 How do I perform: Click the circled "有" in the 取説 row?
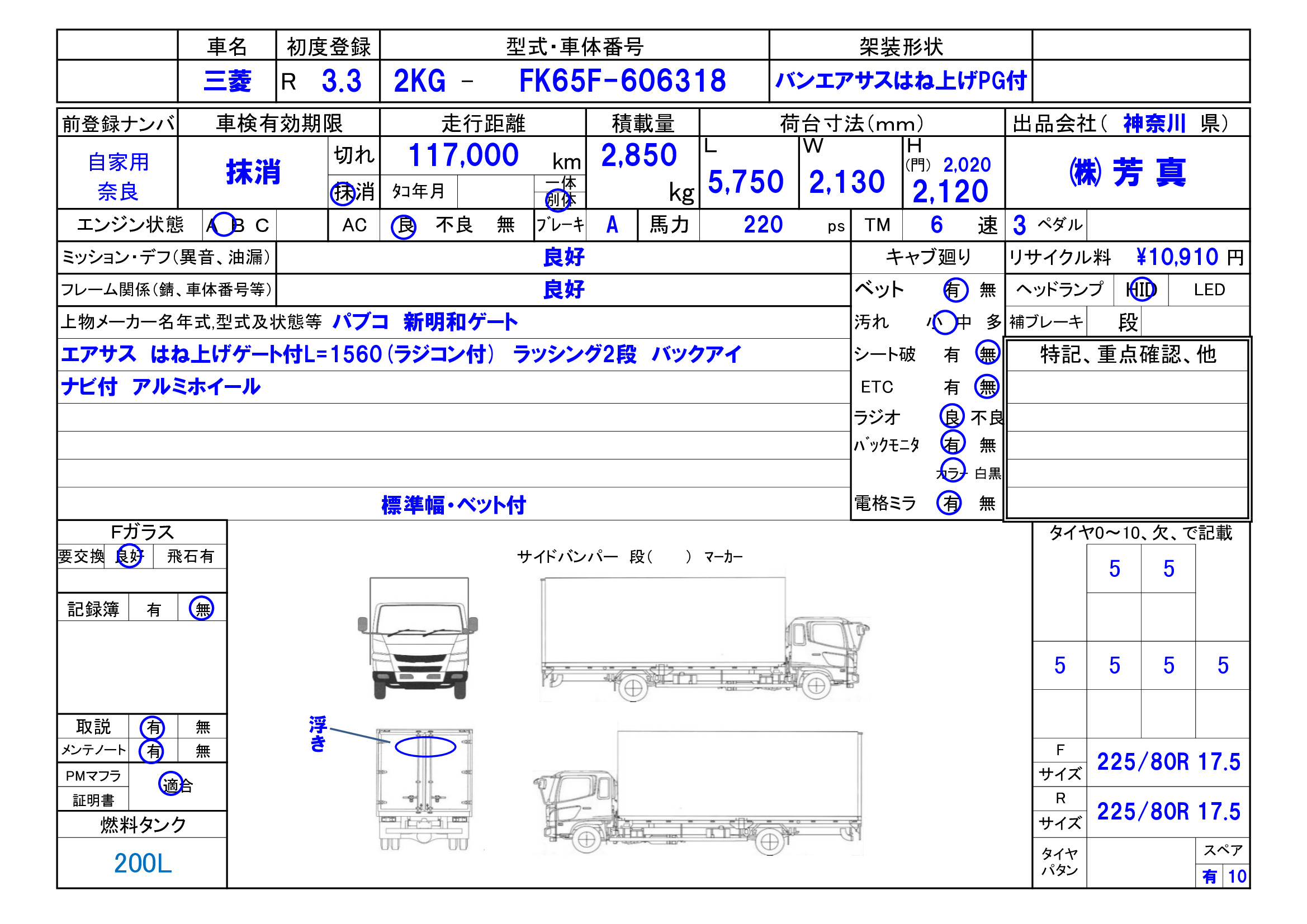pyautogui.click(x=153, y=727)
